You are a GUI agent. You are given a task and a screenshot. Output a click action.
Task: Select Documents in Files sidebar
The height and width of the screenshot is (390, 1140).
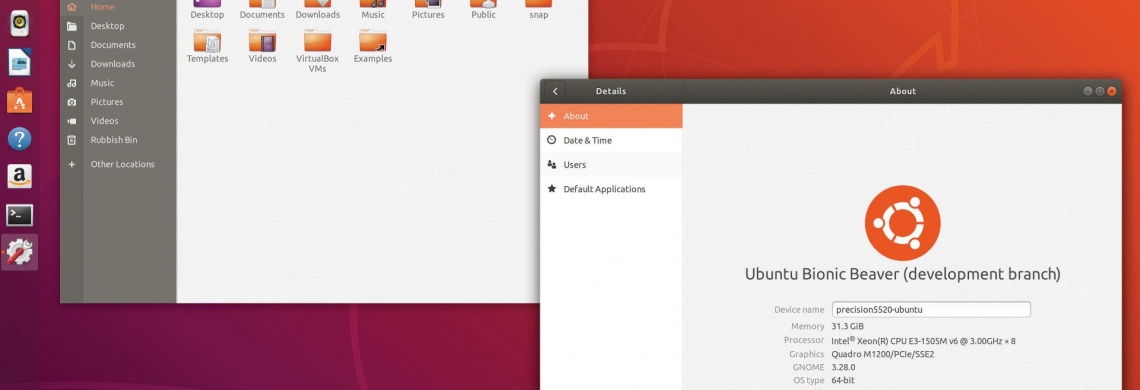point(118,44)
